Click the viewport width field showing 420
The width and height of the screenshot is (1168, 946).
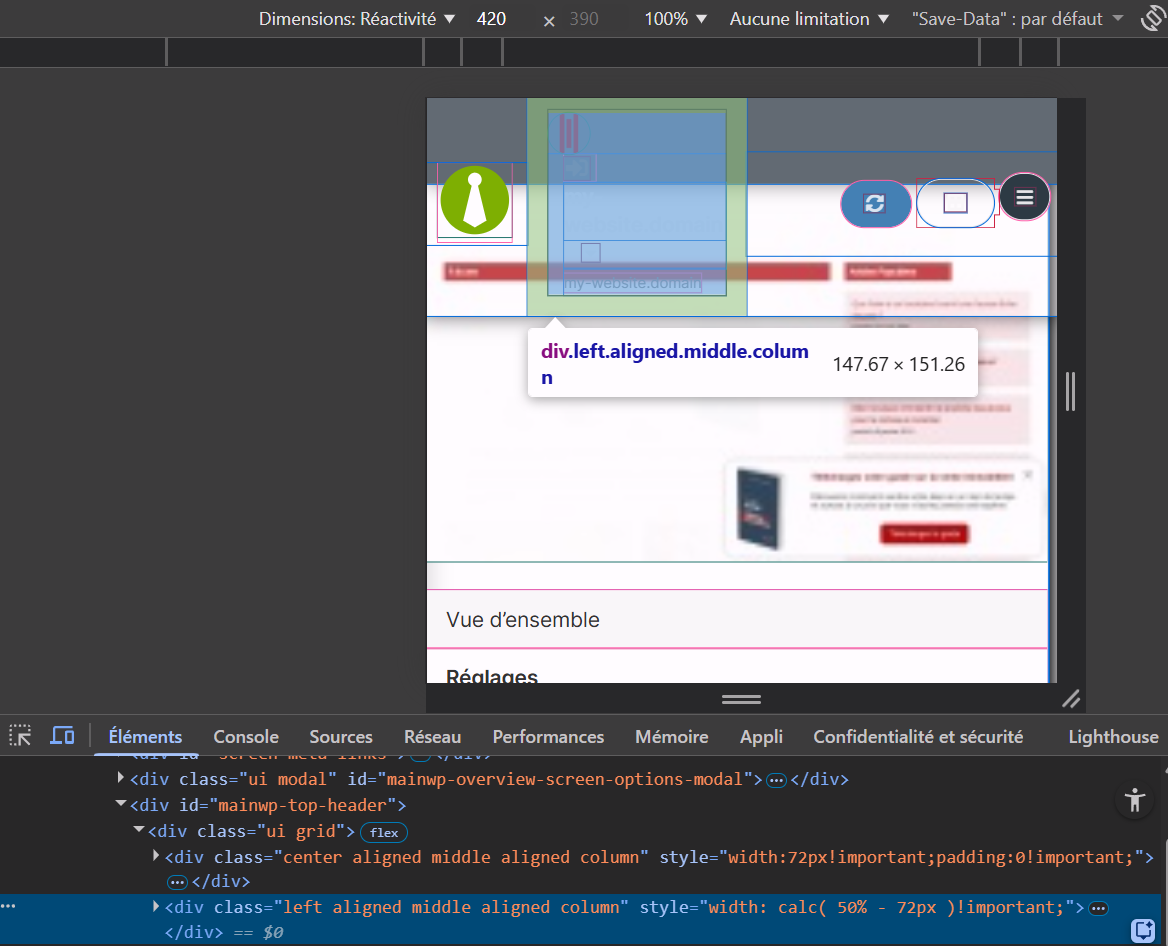point(491,19)
